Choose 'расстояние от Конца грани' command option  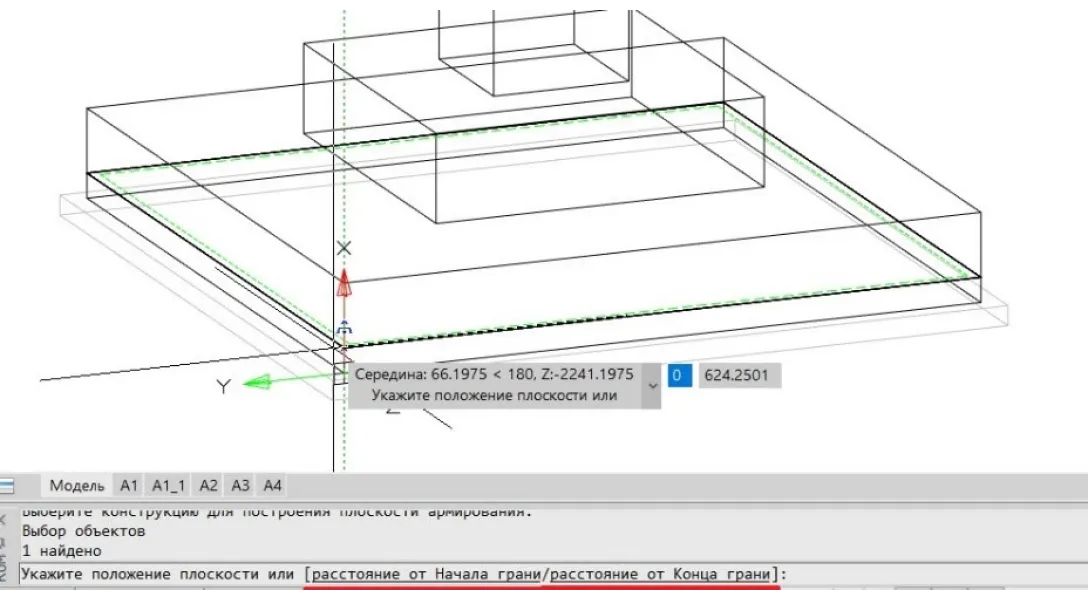click(660, 575)
